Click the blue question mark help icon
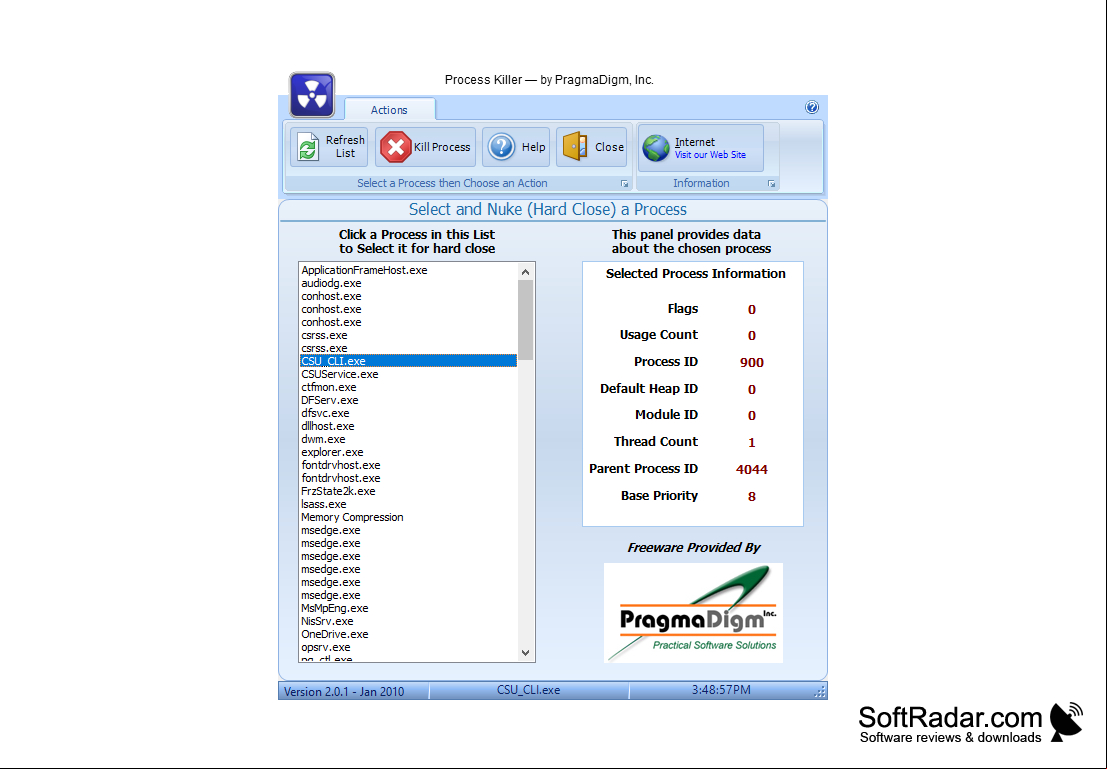The height and width of the screenshot is (769, 1107). pos(812,107)
